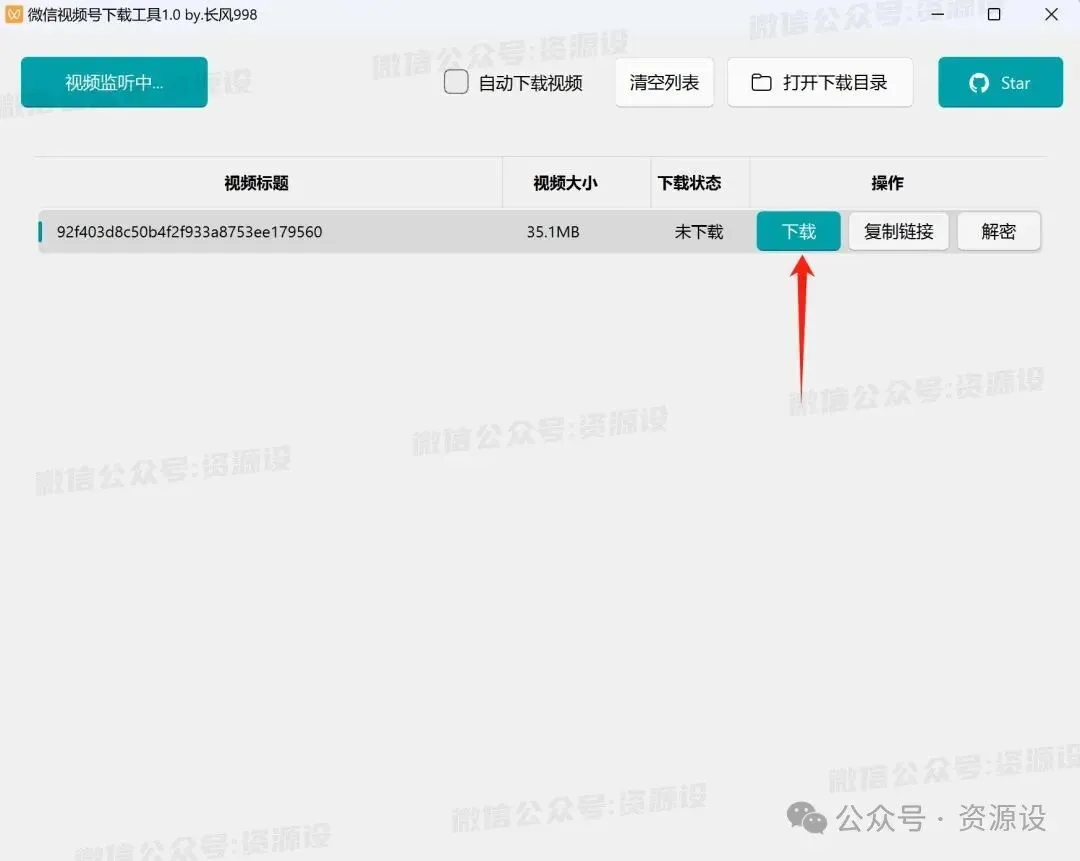Screen dimensions: 1080x861
Task: Select video row 92f403d8c50b4f2f933a8753ee179560
Action: 539,231
